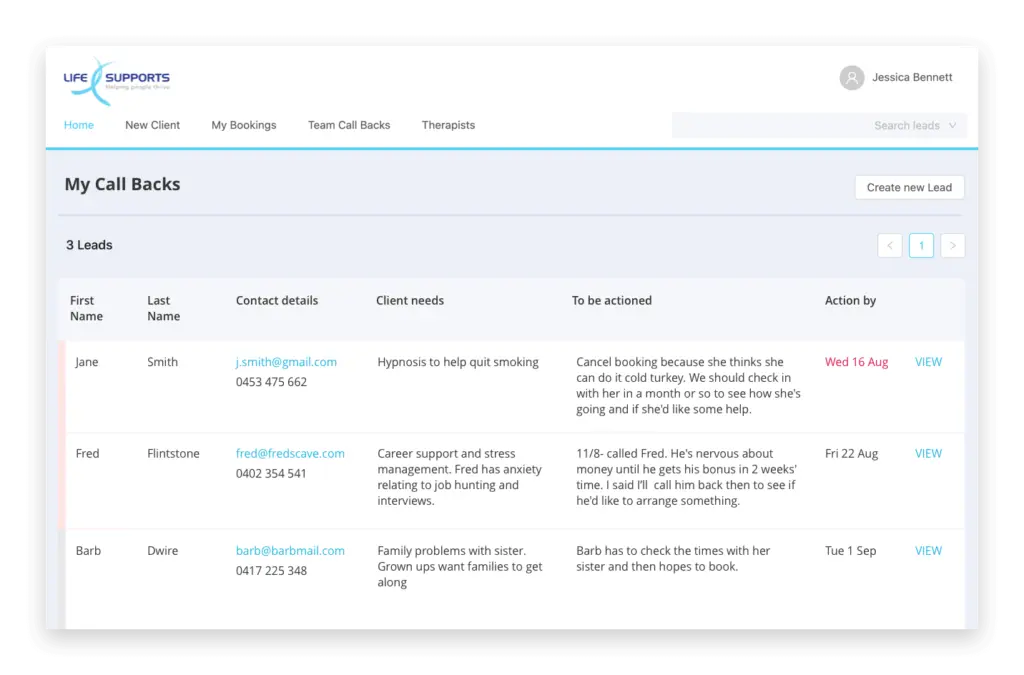Click the date Tue 1 Sep

tap(850, 550)
